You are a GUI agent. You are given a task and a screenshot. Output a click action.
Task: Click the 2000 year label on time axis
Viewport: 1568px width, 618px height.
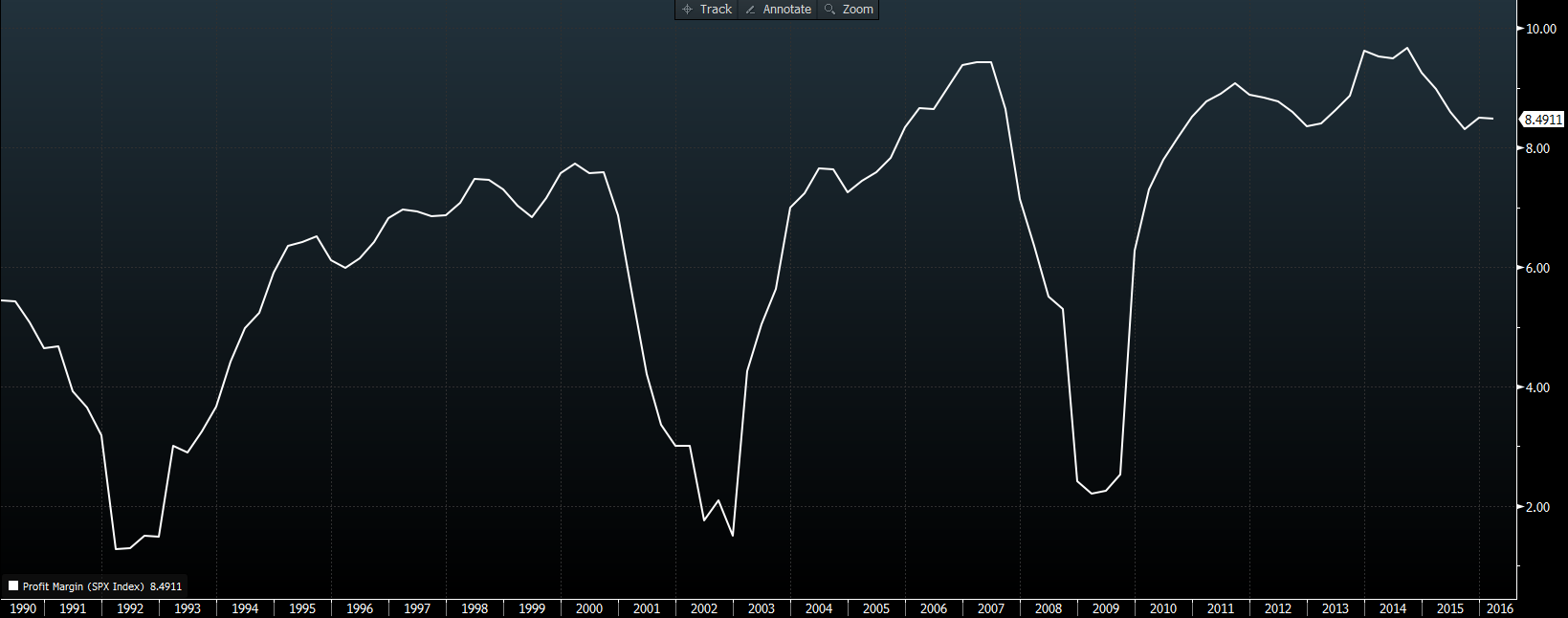(x=589, y=608)
